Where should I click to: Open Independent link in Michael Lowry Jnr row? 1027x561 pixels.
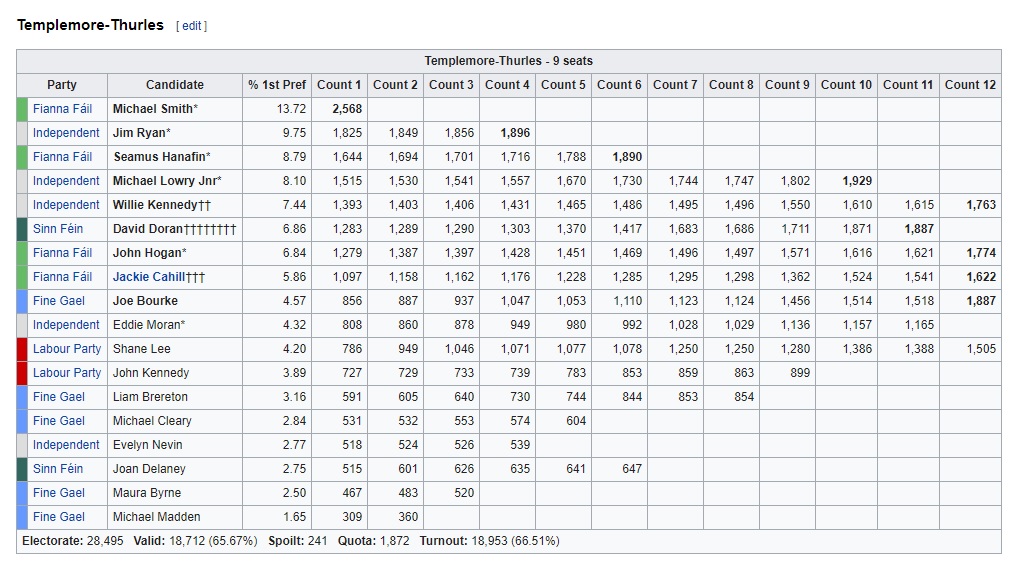(x=66, y=181)
